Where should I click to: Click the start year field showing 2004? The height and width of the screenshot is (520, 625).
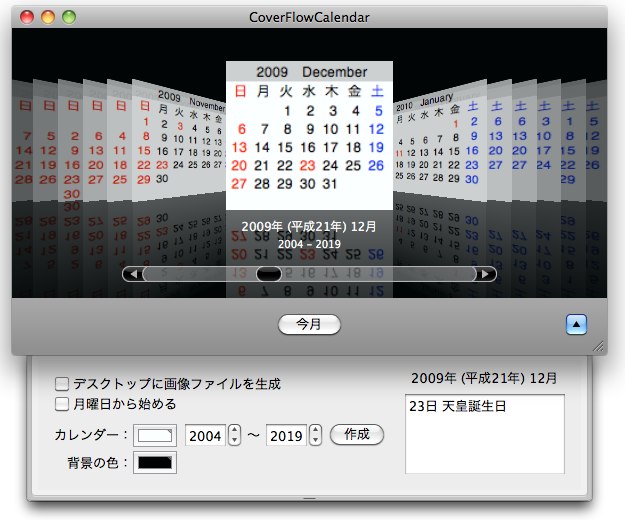click(205, 436)
